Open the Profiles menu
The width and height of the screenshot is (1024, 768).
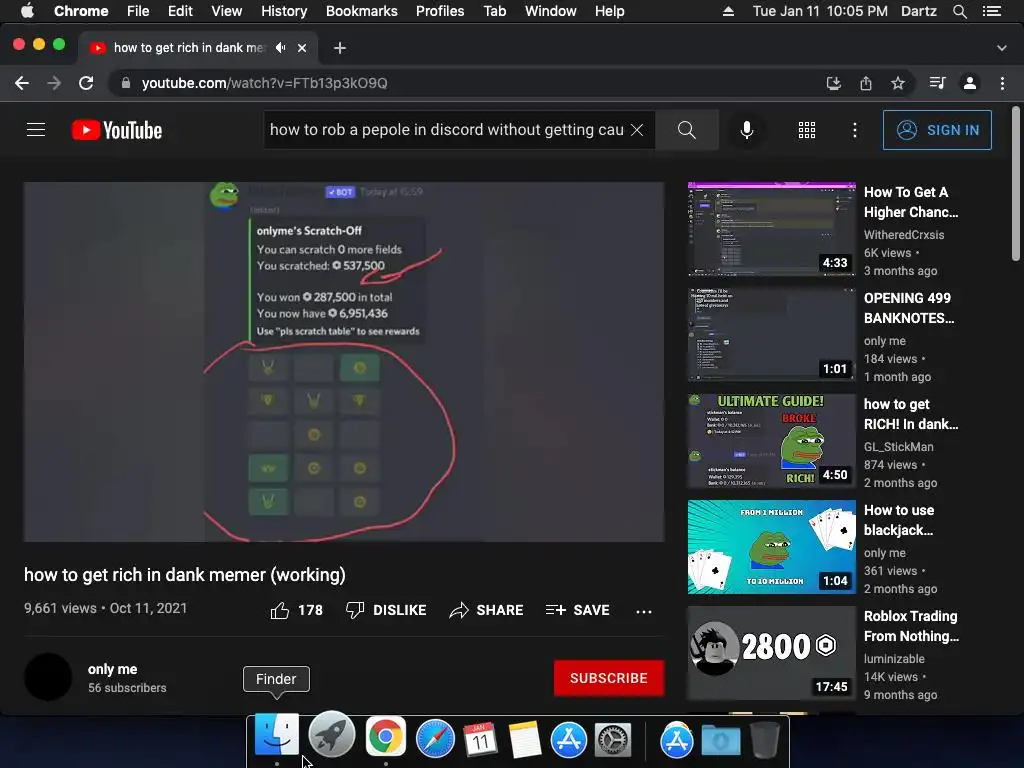pyautogui.click(x=440, y=11)
